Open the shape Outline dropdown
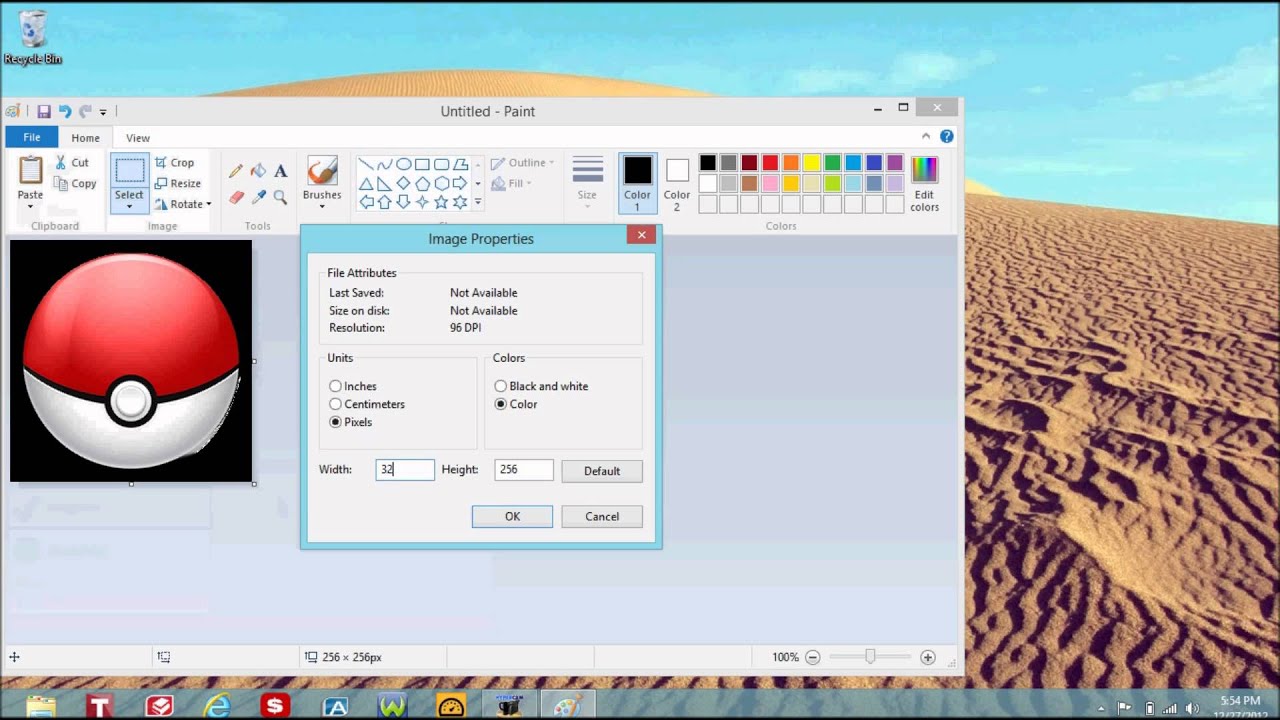The width and height of the screenshot is (1280, 720). [522, 163]
